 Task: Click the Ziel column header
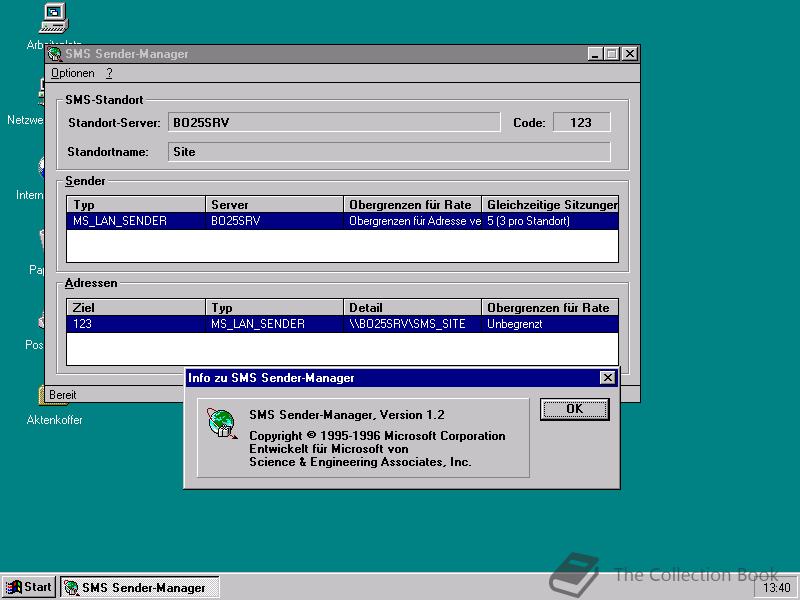pos(136,308)
